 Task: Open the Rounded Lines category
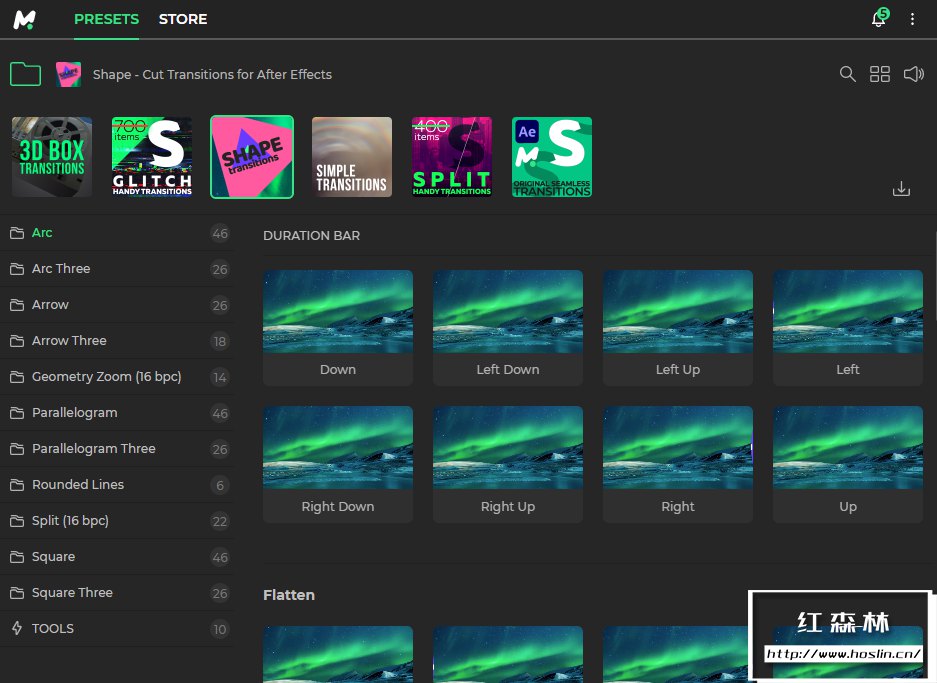117,485
